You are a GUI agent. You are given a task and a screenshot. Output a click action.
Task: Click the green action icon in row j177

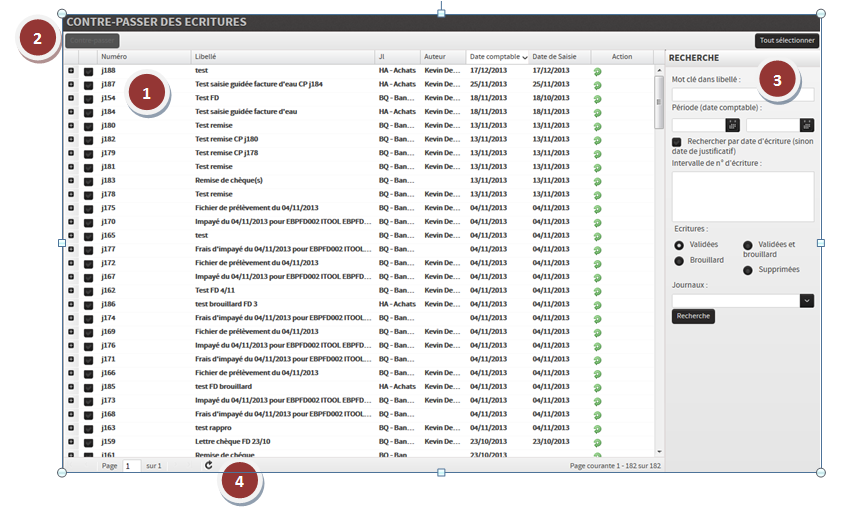click(597, 250)
